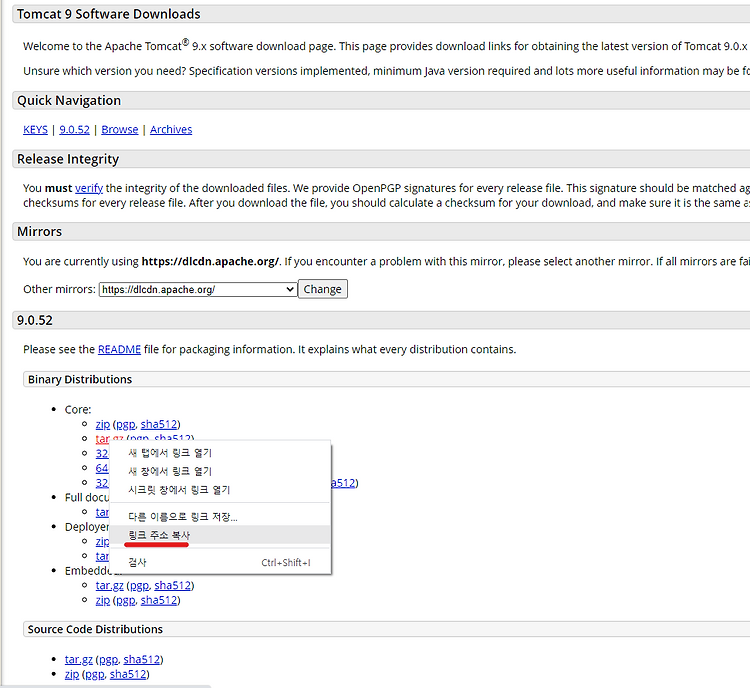
Task: Open pgp signature for source zip
Action: (x=95, y=675)
